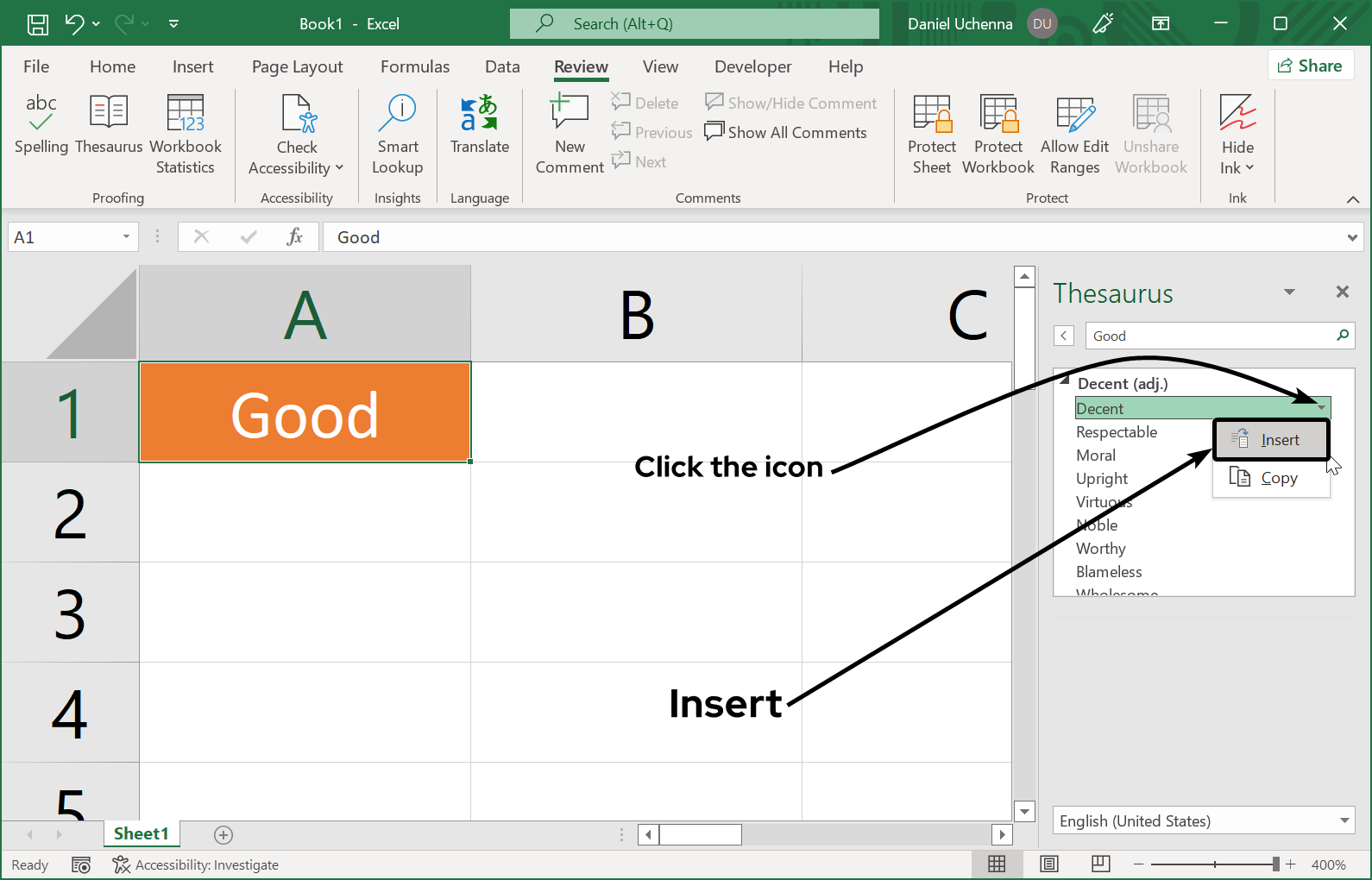1372x880 pixels.
Task: Toggle Show All Comments
Action: [786, 132]
